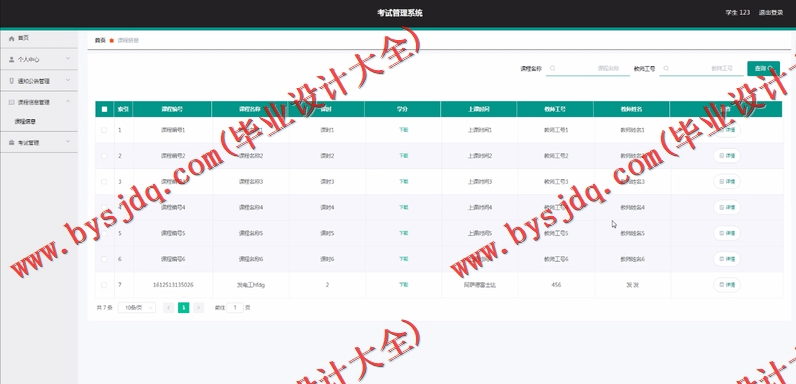Click the 学生 123 user label
This screenshot has width=796, height=384.
[x=738, y=13]
